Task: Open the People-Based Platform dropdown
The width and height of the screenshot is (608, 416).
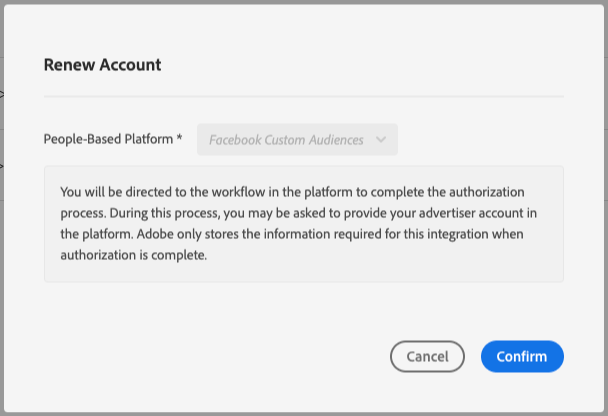Action: (x=297, y=140)
